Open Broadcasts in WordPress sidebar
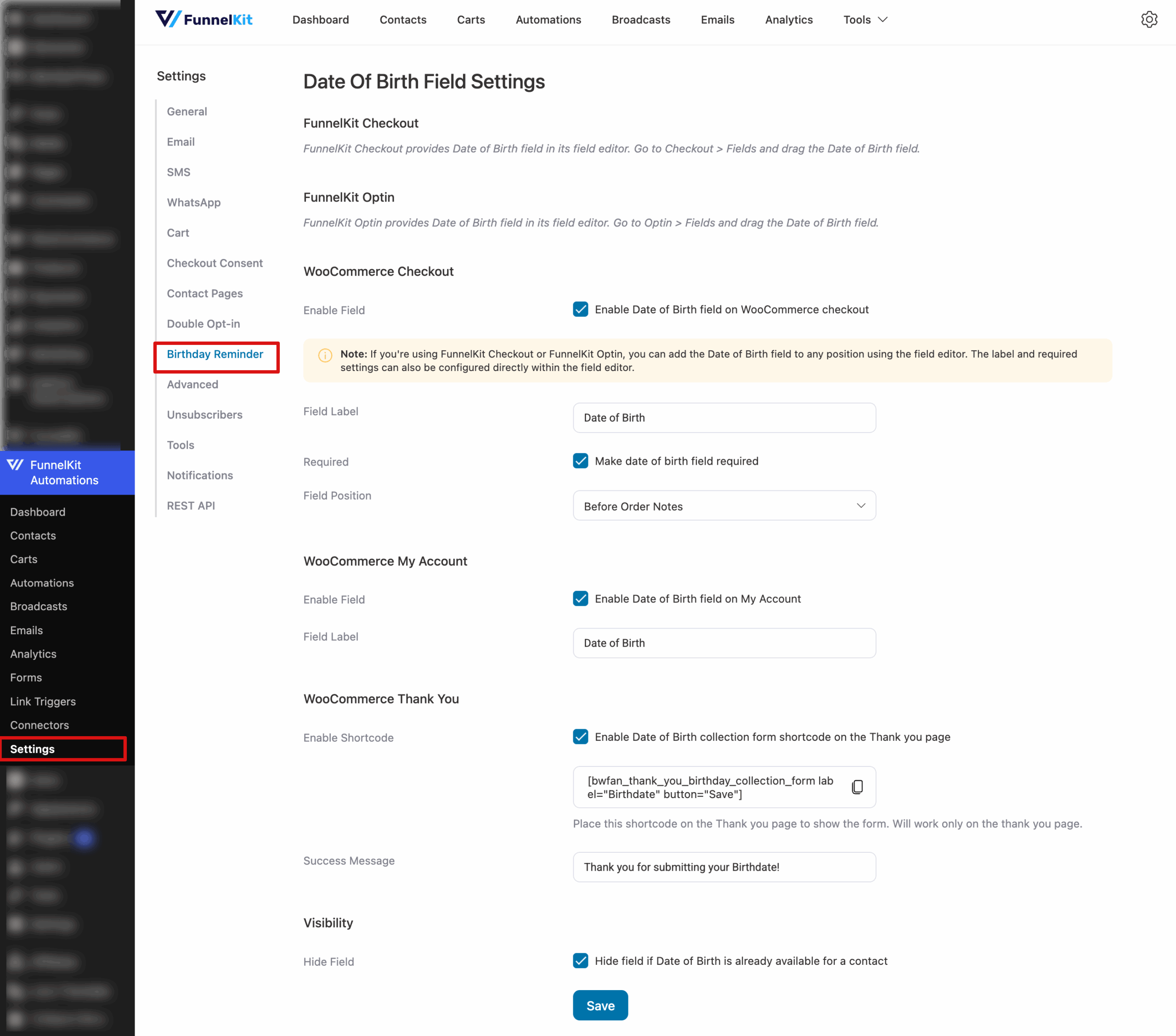Viewport: 1176px width, 1036px height. (39, 606)
